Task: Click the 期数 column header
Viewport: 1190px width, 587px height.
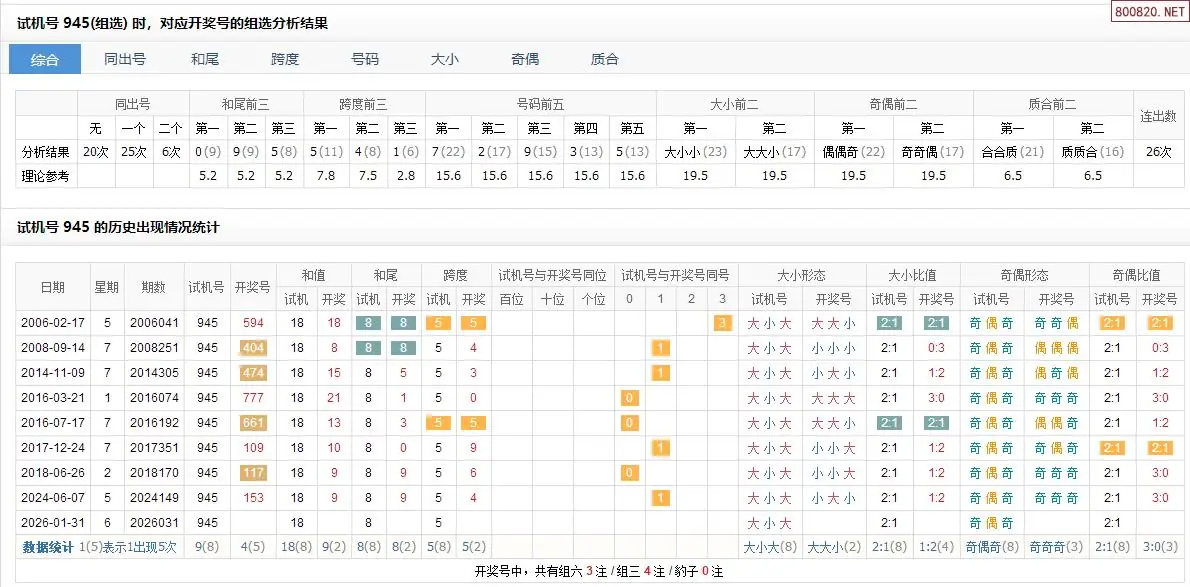Action: point(153,287)
